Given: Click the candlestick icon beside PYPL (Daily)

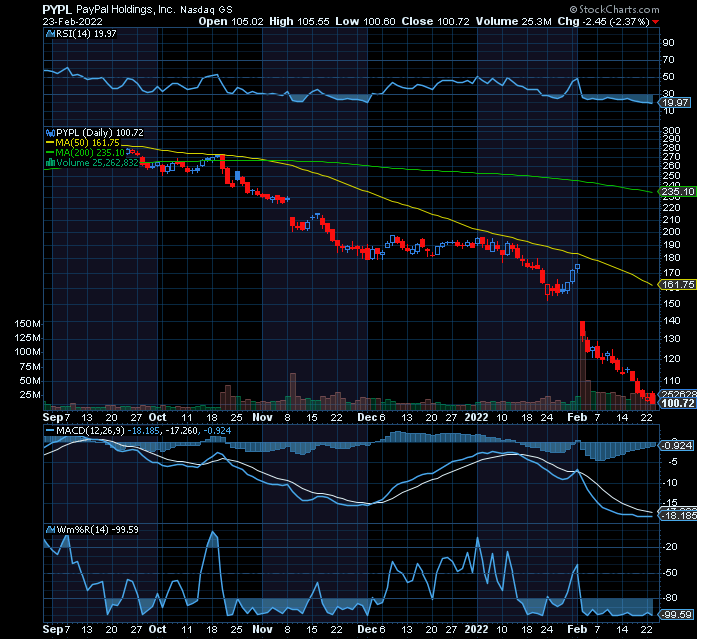Looking at the screenshot, I should click(50, 133).
